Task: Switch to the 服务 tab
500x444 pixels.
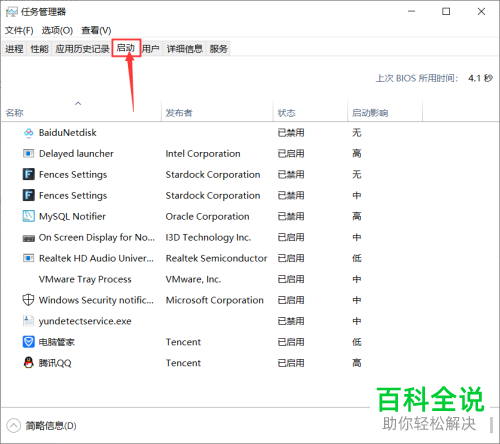Action: 219,49
